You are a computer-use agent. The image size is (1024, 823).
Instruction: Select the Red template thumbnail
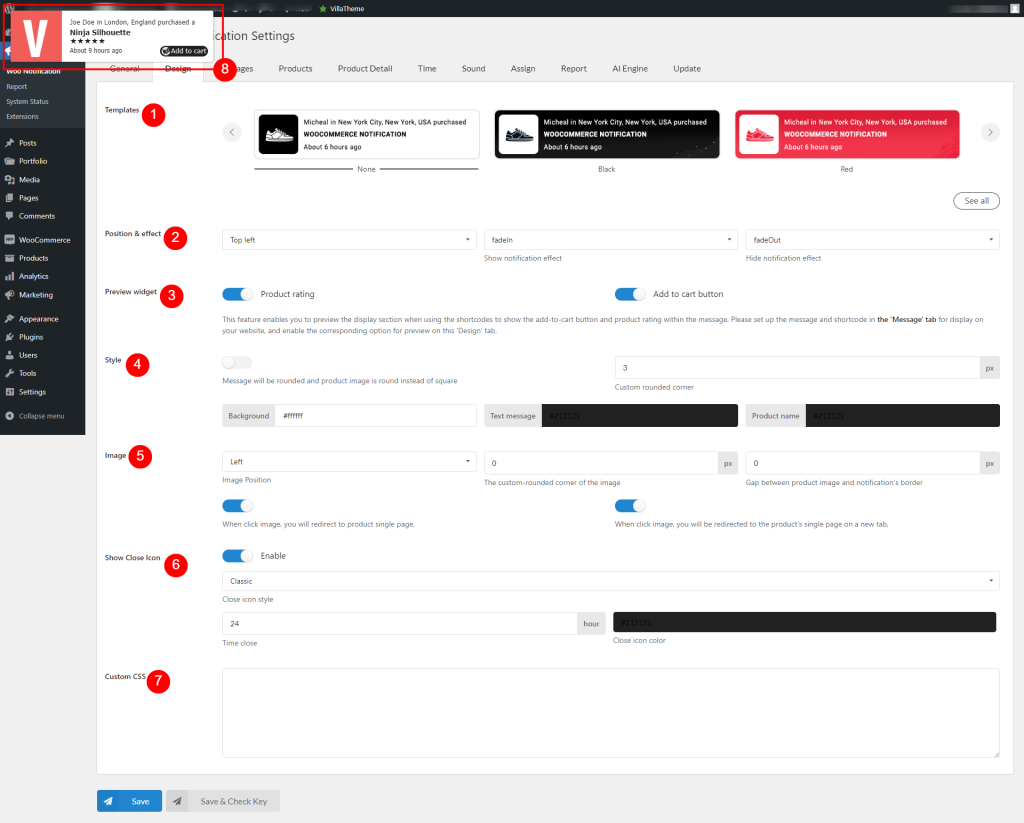pos(847,135)
